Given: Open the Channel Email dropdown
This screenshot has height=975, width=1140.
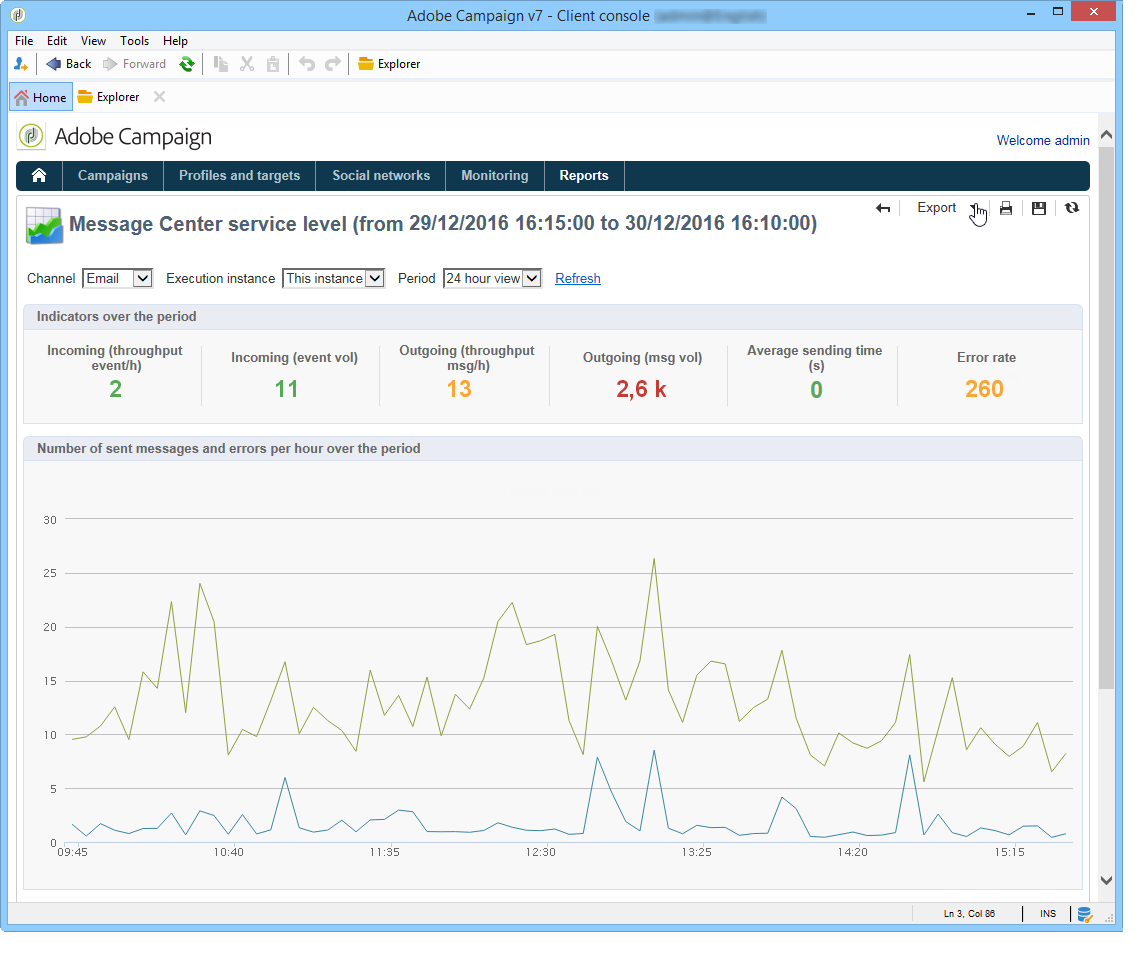Looking at the screenshot, I should (117, 279).
